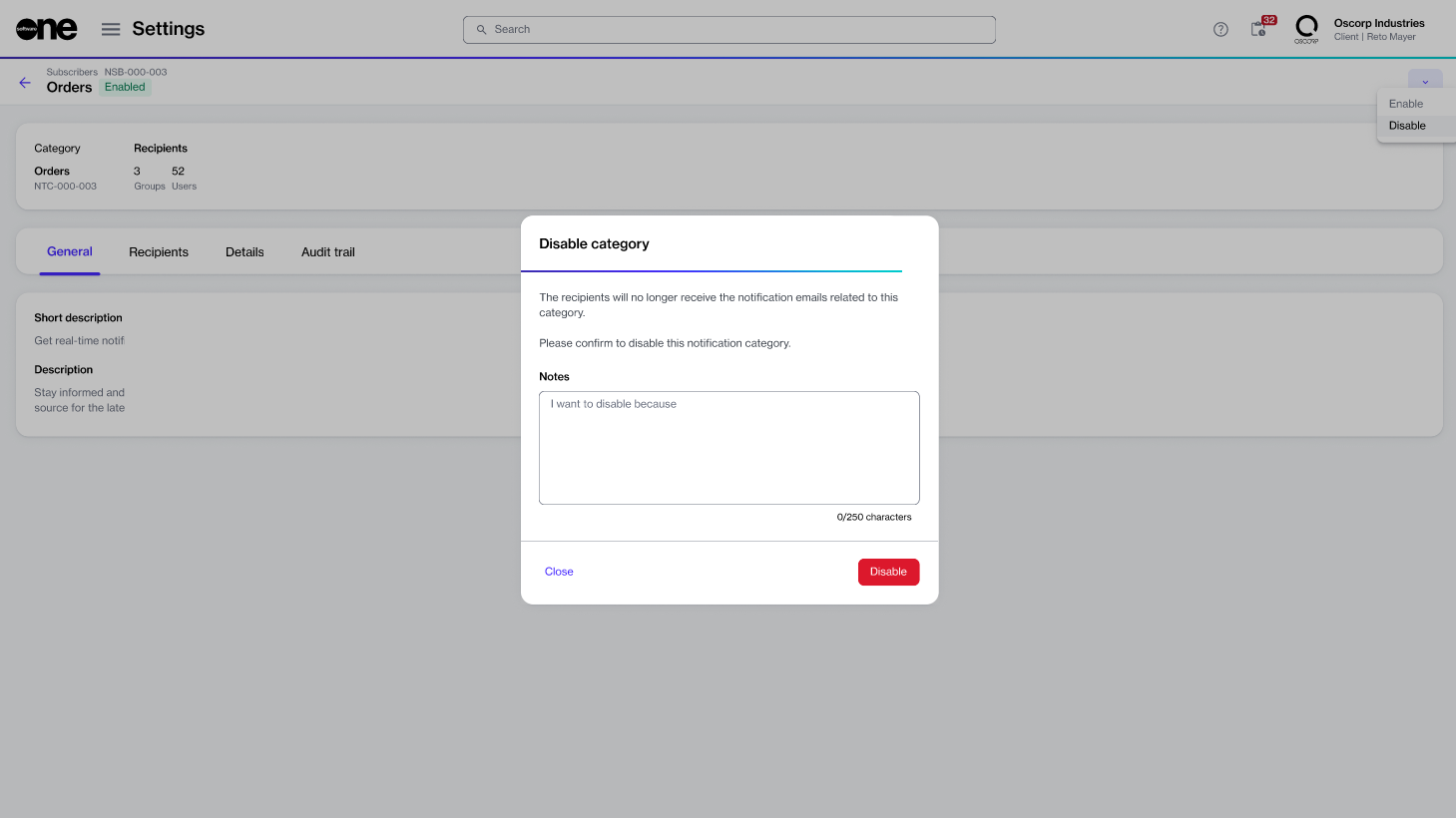Image resolution: width=1456 pixels, height=818 pixels.
Task: Open the hamburger navigation menu
Action: click(x=111, y=29)
